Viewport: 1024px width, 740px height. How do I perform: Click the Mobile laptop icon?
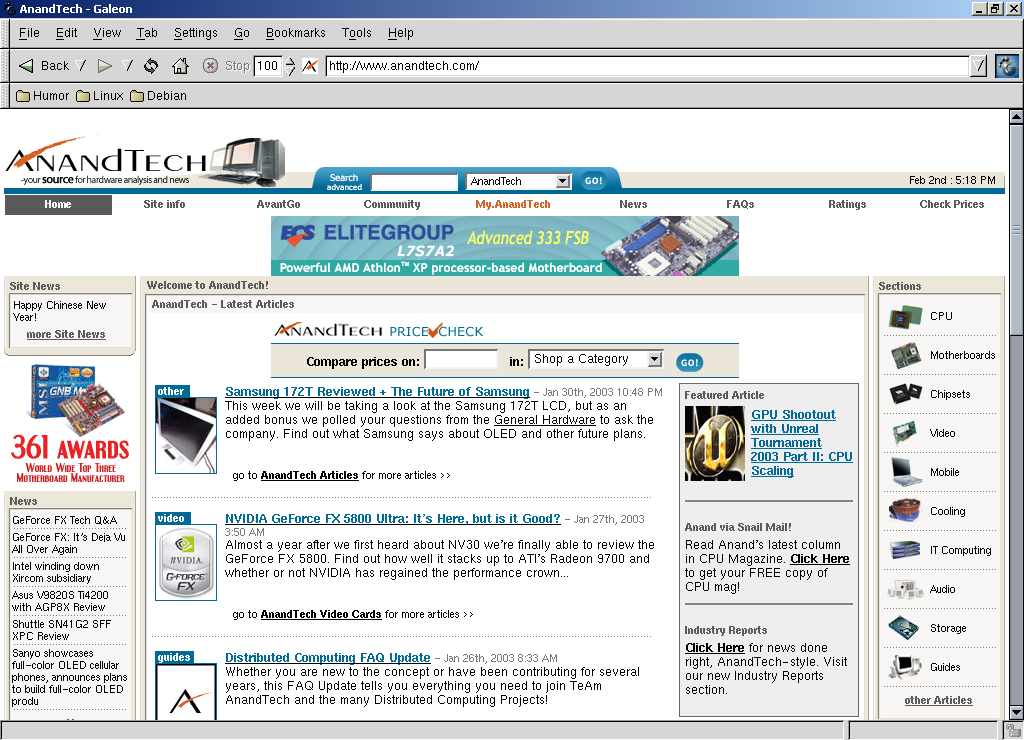[x=905, y=472]
